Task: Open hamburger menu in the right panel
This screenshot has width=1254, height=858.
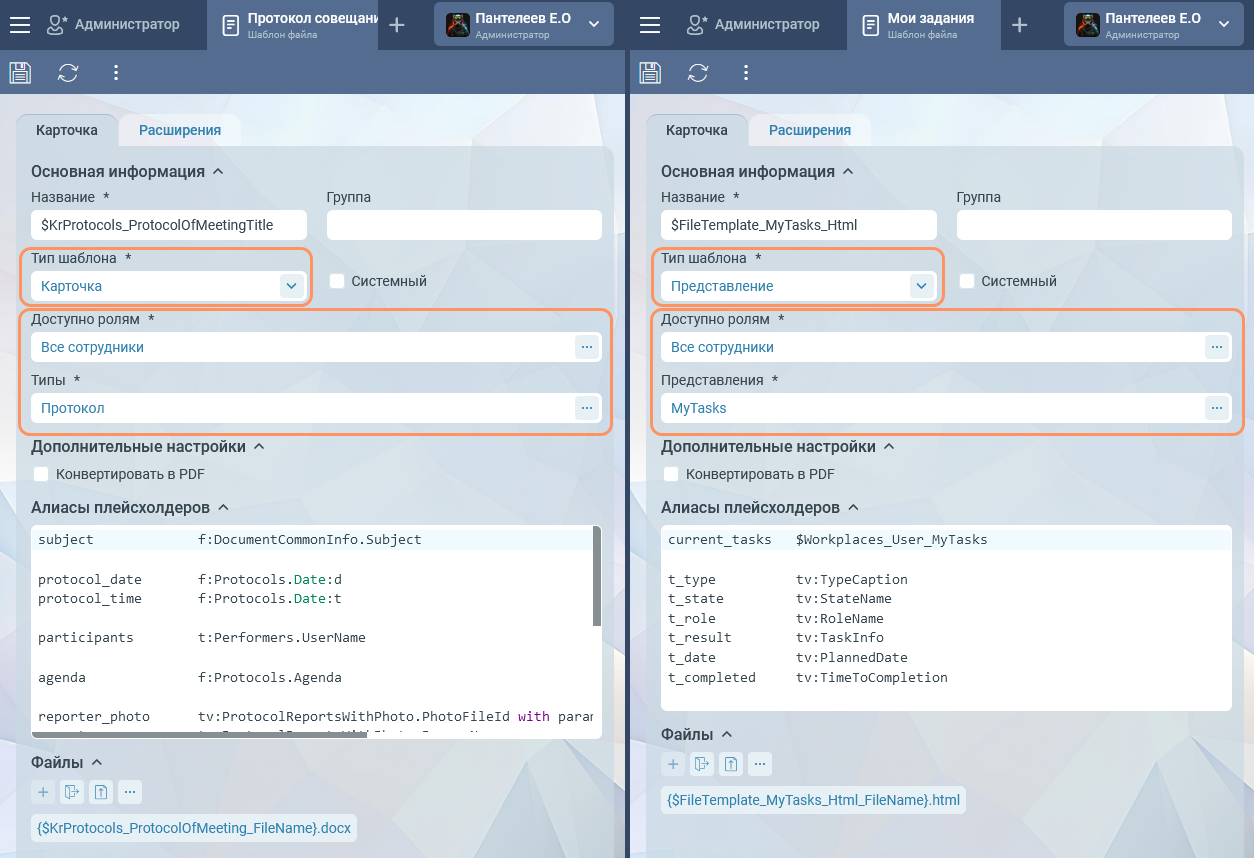Action: (650, 25)
